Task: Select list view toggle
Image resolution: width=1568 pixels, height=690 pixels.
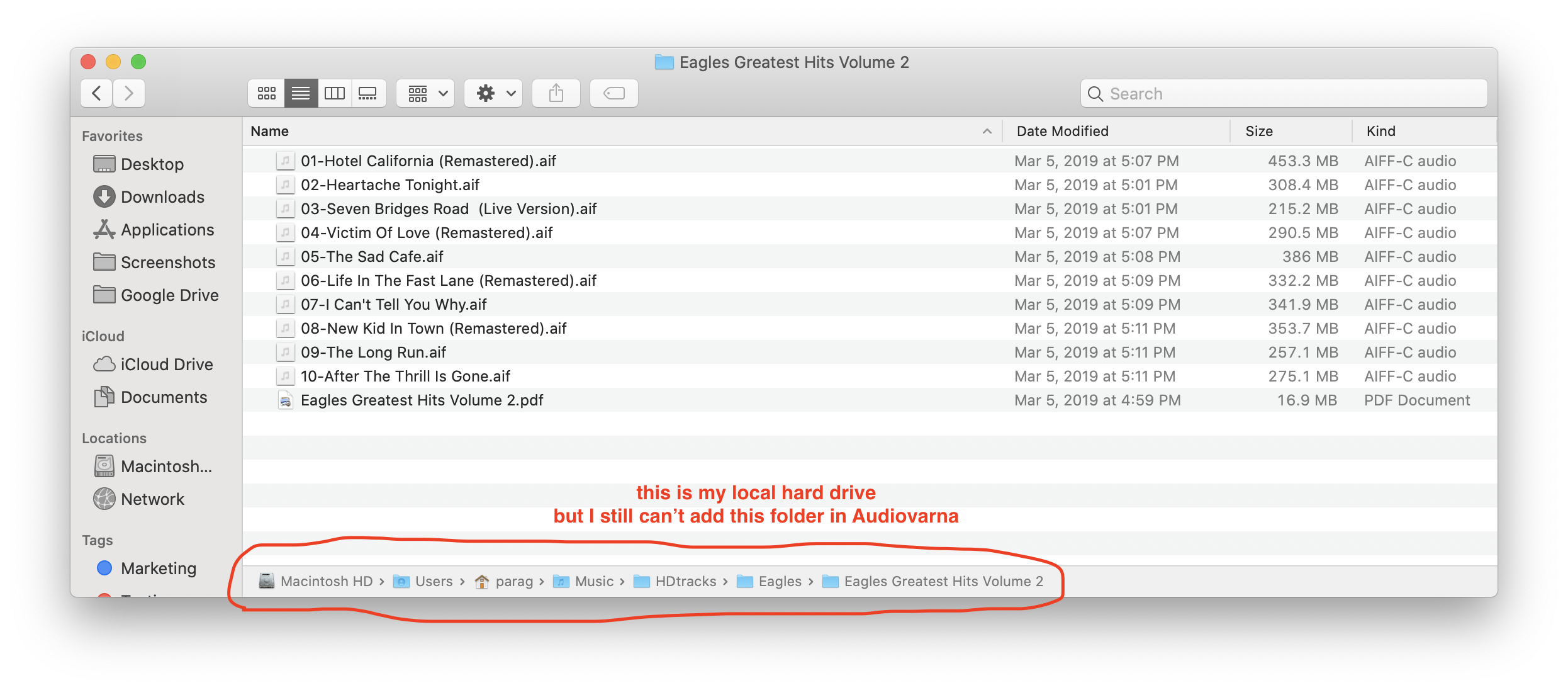Action: click(x=301, y=93)
